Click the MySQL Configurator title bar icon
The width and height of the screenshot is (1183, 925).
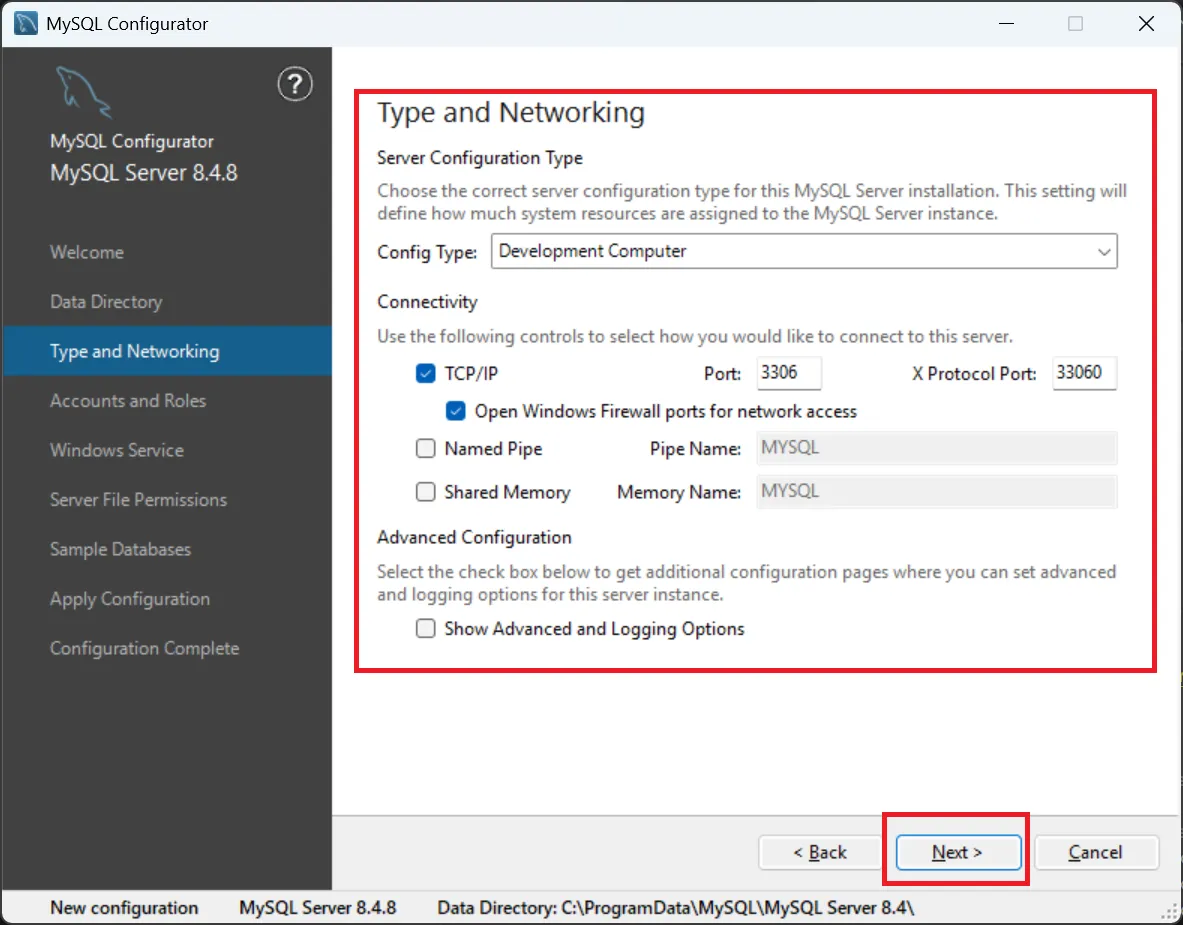coord(27,24)
